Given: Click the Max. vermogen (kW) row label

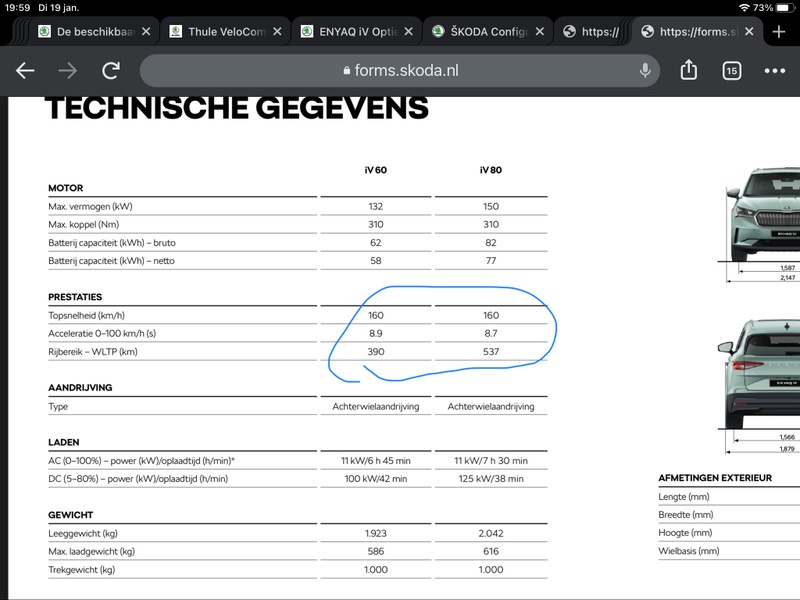Looking at the screenshot, I should [90, 206].
